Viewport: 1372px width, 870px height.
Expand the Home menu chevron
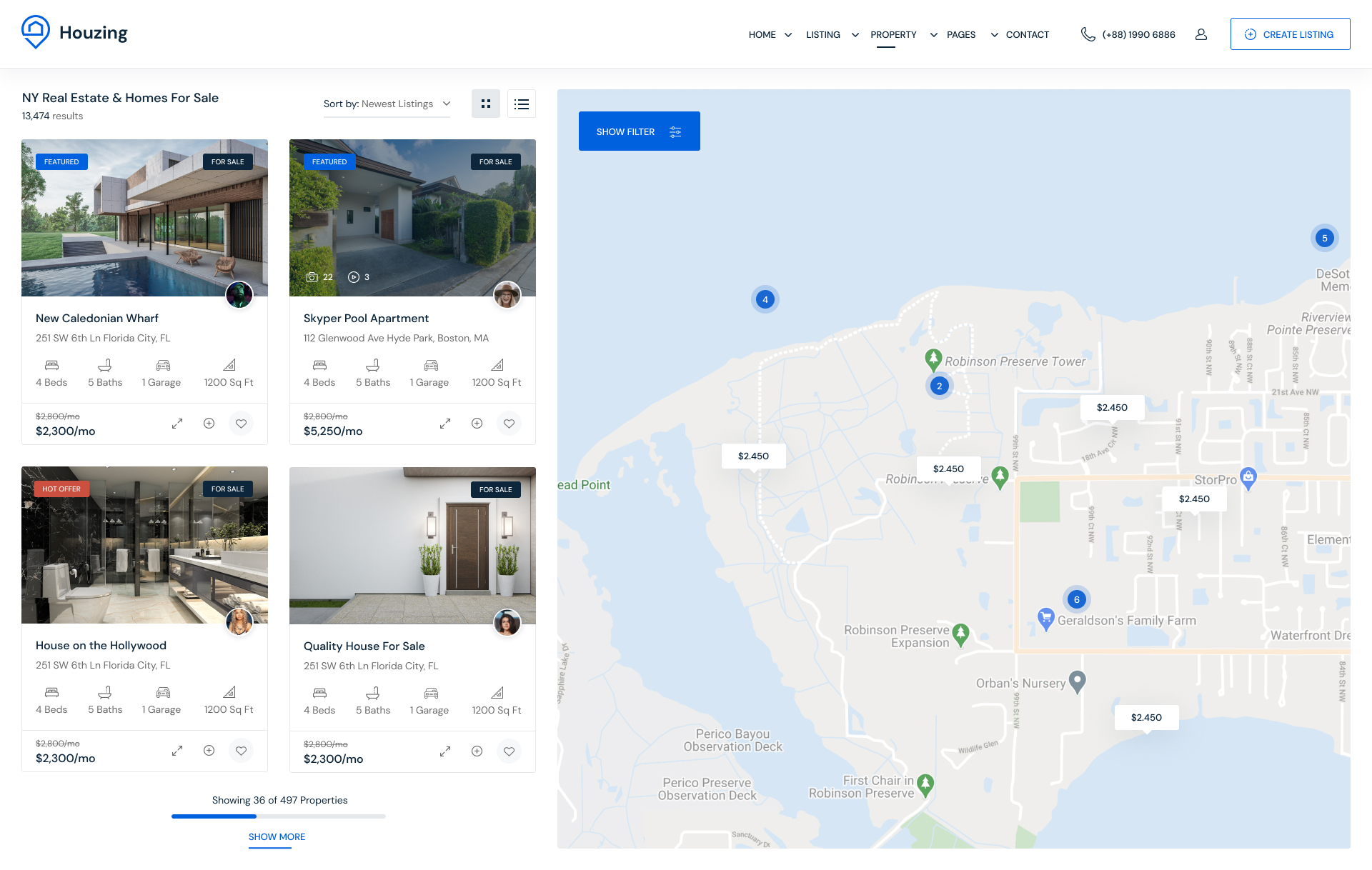788,35
